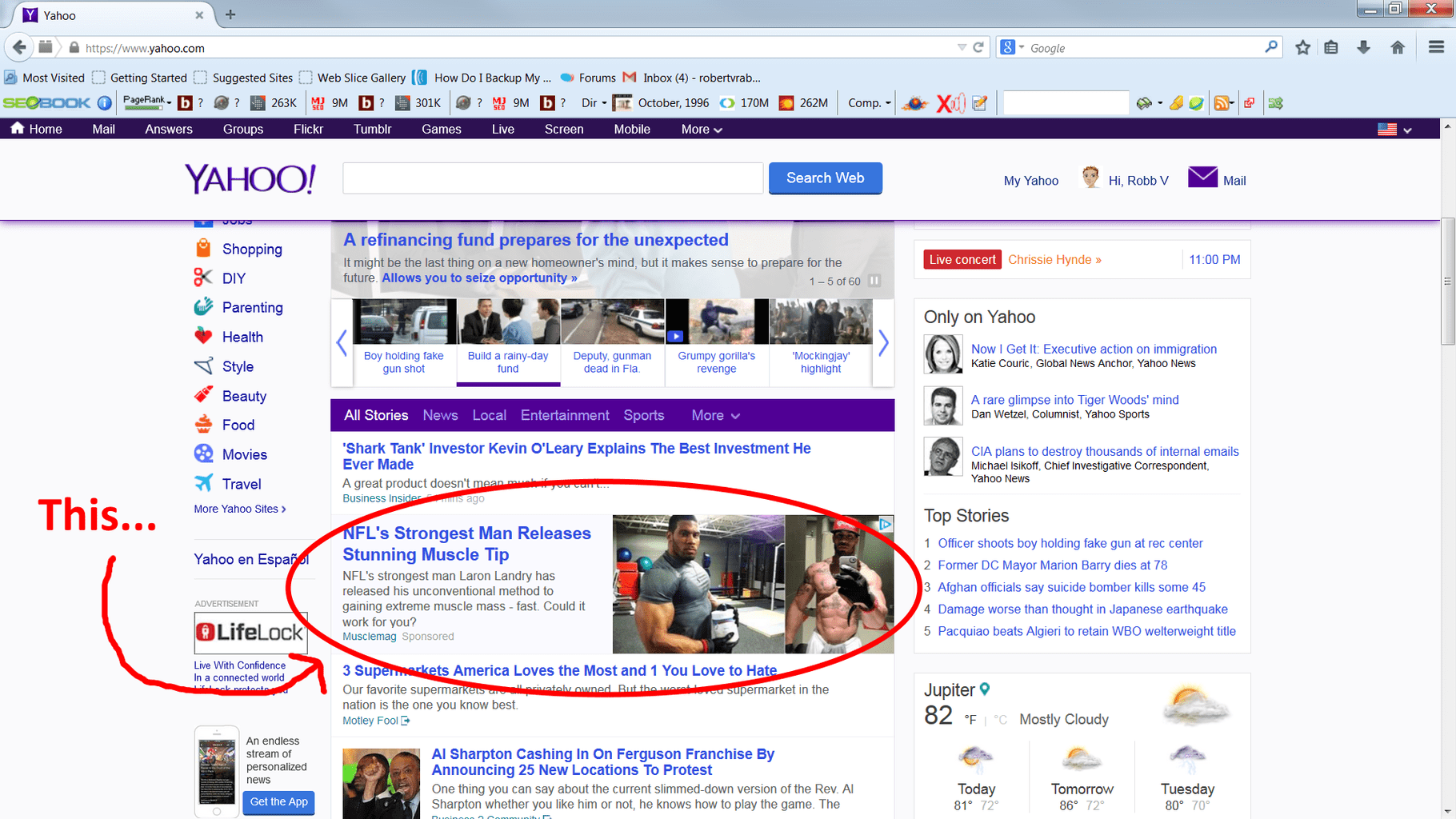Expand More Yahoo Sites link
This screenshot has width=1456, height=819.
coord(240,509)
